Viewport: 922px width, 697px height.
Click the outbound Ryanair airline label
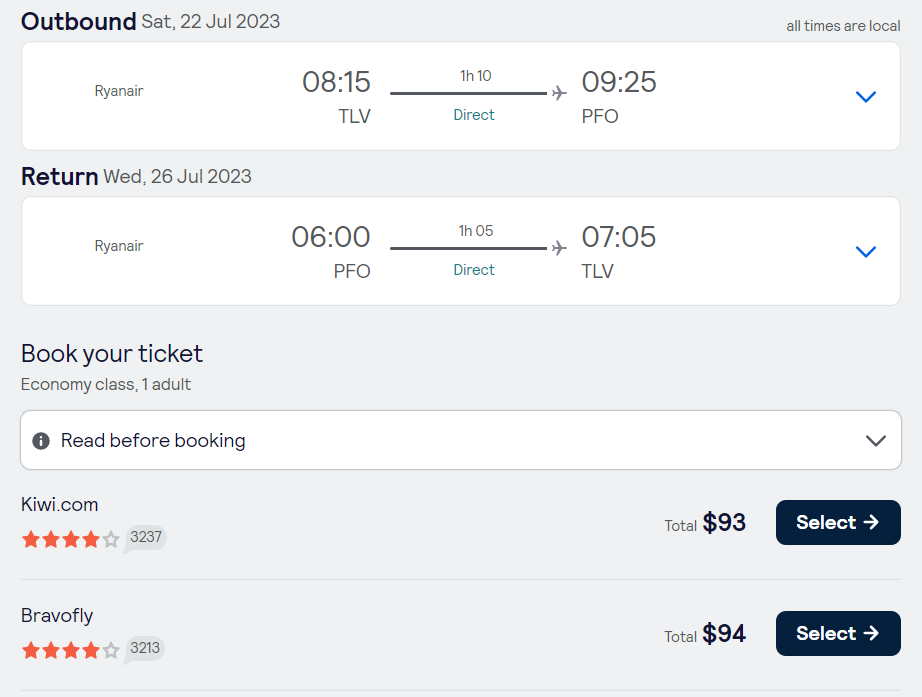point(119,91)
